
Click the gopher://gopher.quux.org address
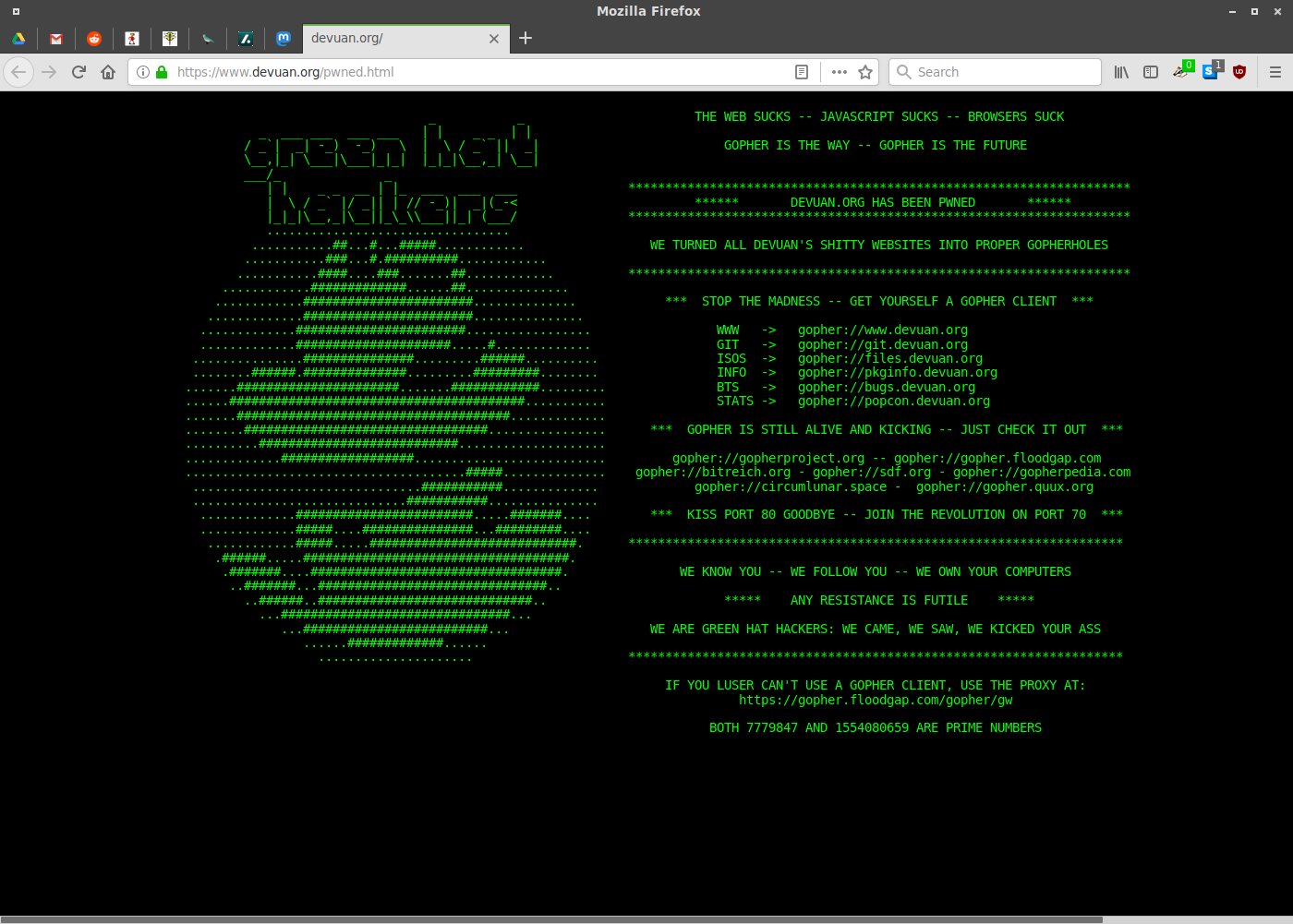pyautogui.click(x=1005, y=487)
